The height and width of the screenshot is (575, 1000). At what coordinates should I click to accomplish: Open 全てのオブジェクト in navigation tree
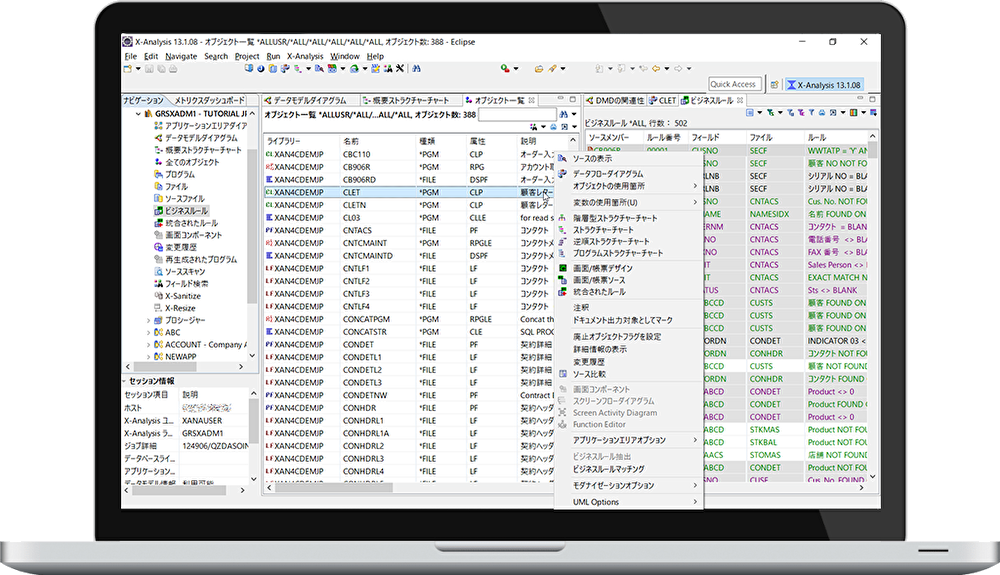(x=187, y=163)
